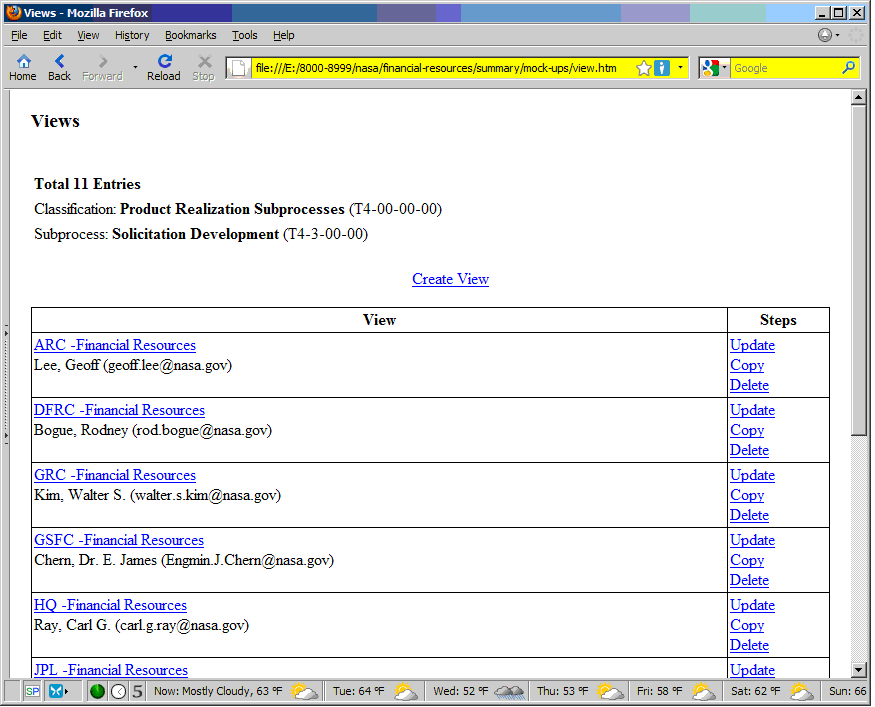Click the green circle status icon
The image size is (875, 707).
pos(97,691)
